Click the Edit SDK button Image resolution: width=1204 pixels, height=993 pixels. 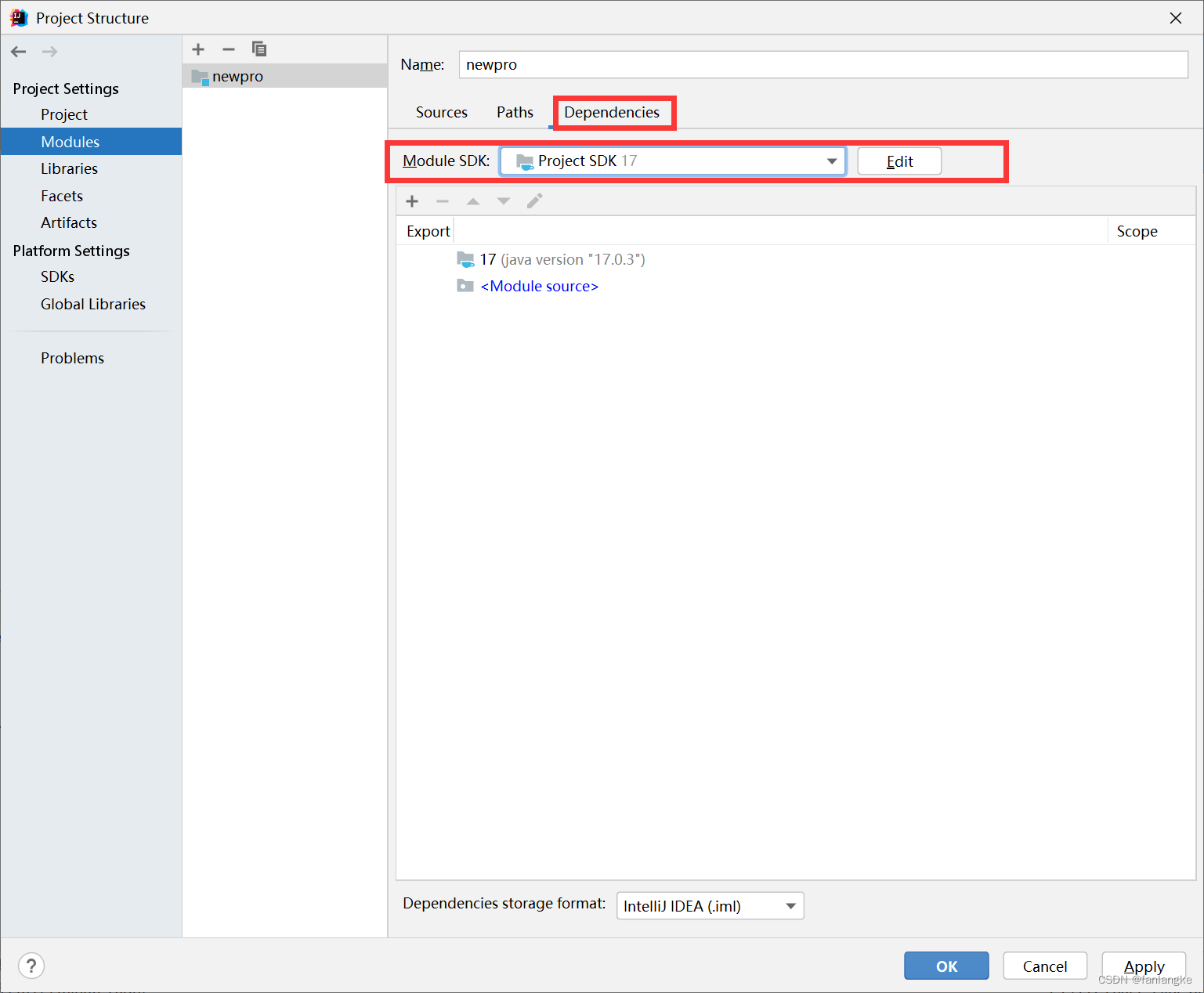coord(899,161)
